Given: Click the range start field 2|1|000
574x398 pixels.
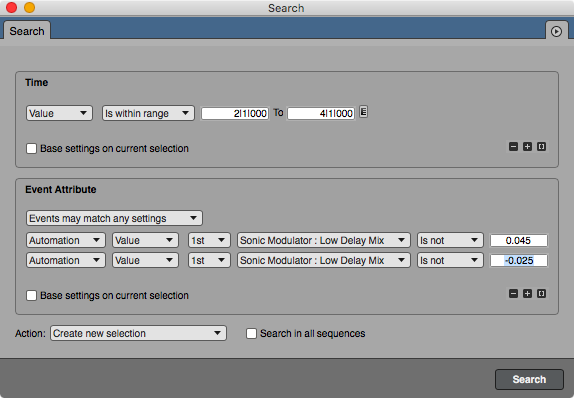Looking at the screenshot, I should pyautogui.click(x=235, y=113).
